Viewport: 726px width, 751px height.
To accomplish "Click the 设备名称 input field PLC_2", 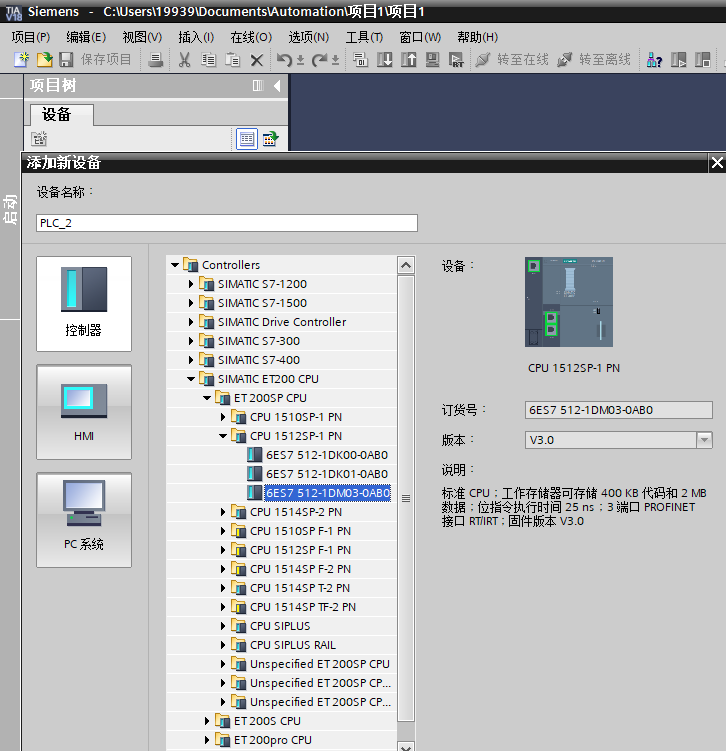I will click(x=227, y=223).
